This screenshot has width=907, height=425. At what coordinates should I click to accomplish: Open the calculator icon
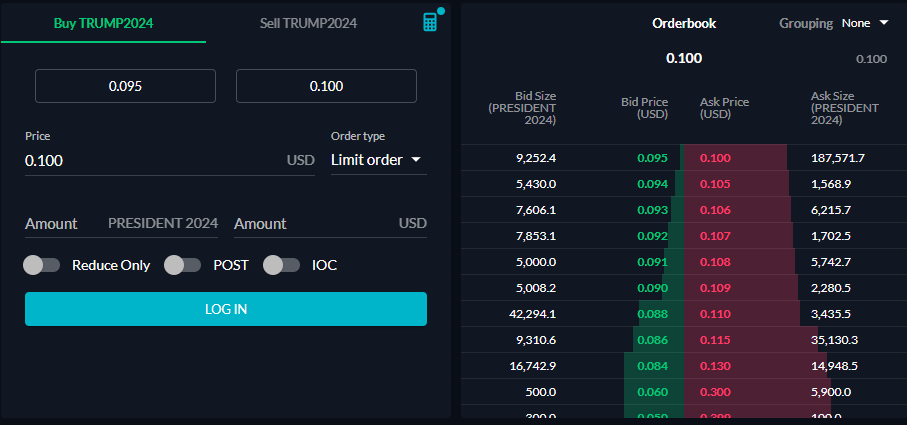click(x=430, y=22)
